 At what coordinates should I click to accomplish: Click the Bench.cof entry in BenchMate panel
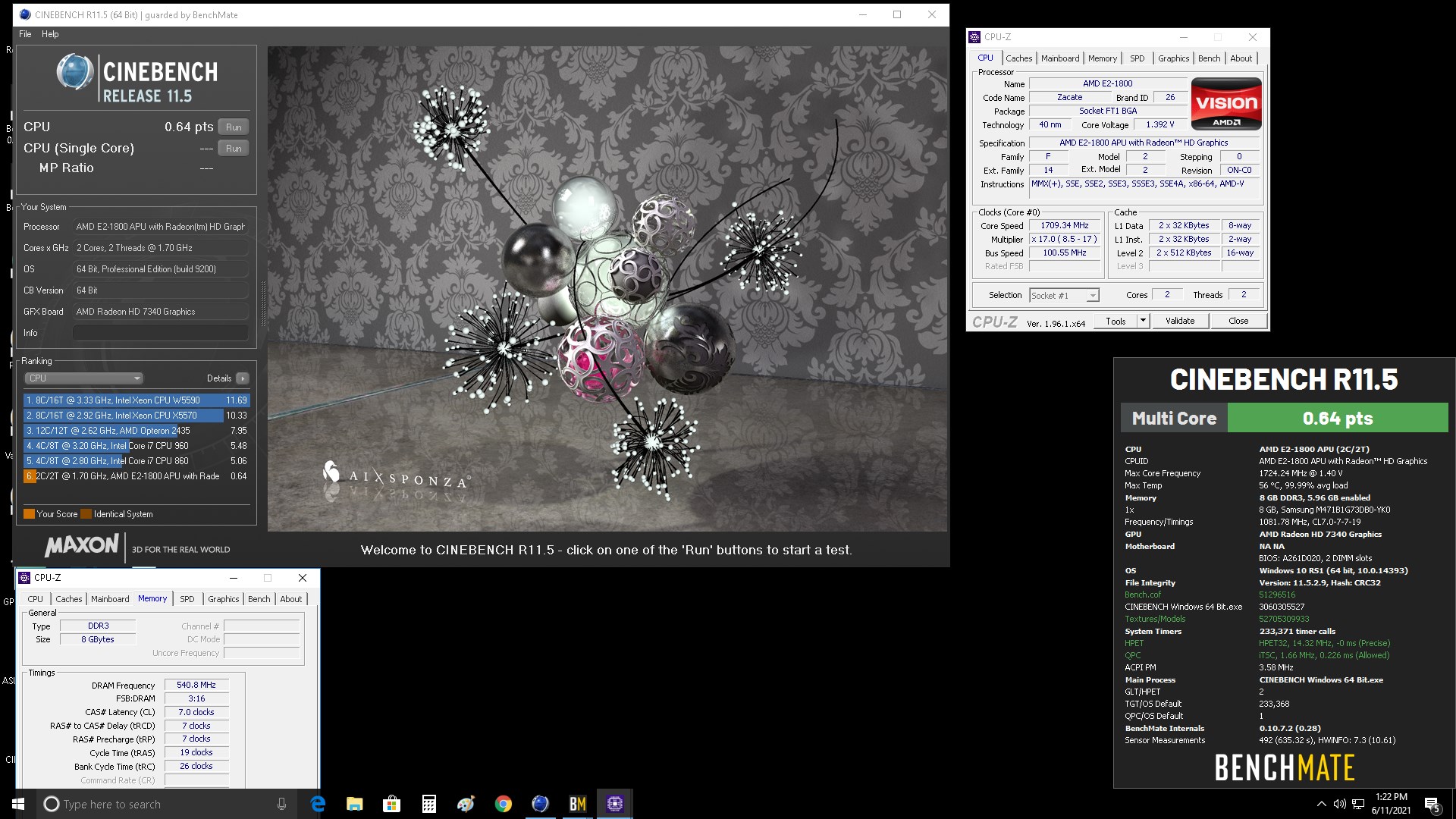point(1142,595)
